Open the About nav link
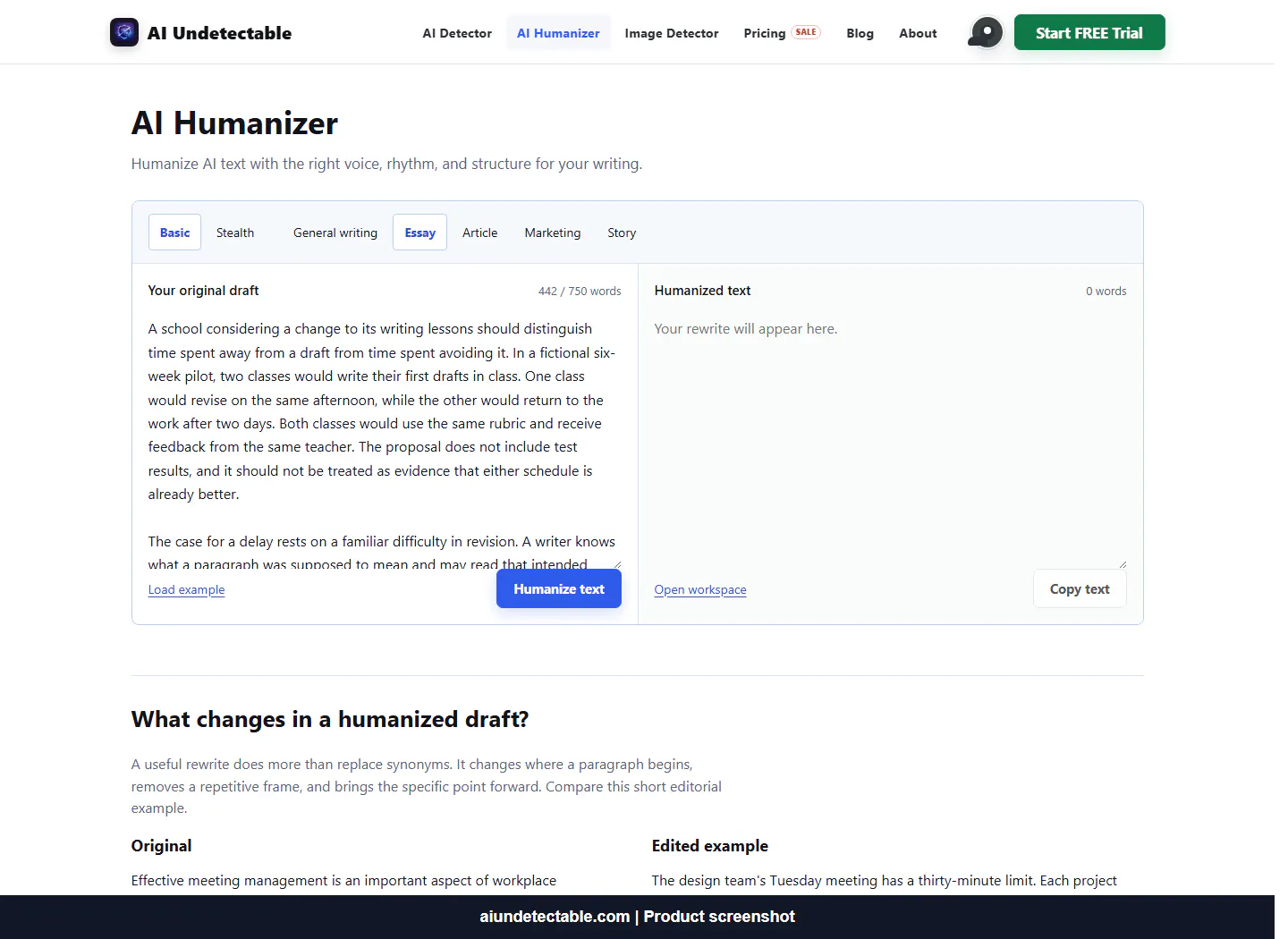Image resolution: width=1288 pixels, height=939 pixels. (x=918, y=33)
